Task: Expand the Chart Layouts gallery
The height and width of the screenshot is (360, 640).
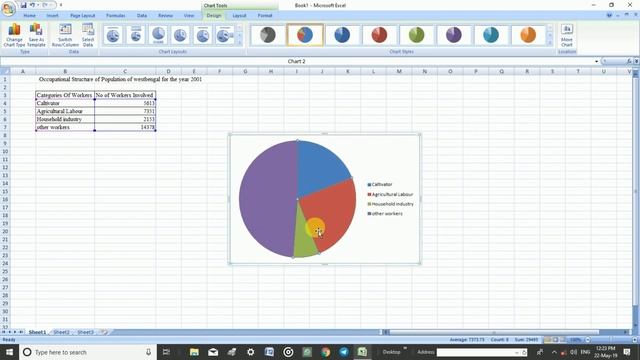Action: pos(240,42)
